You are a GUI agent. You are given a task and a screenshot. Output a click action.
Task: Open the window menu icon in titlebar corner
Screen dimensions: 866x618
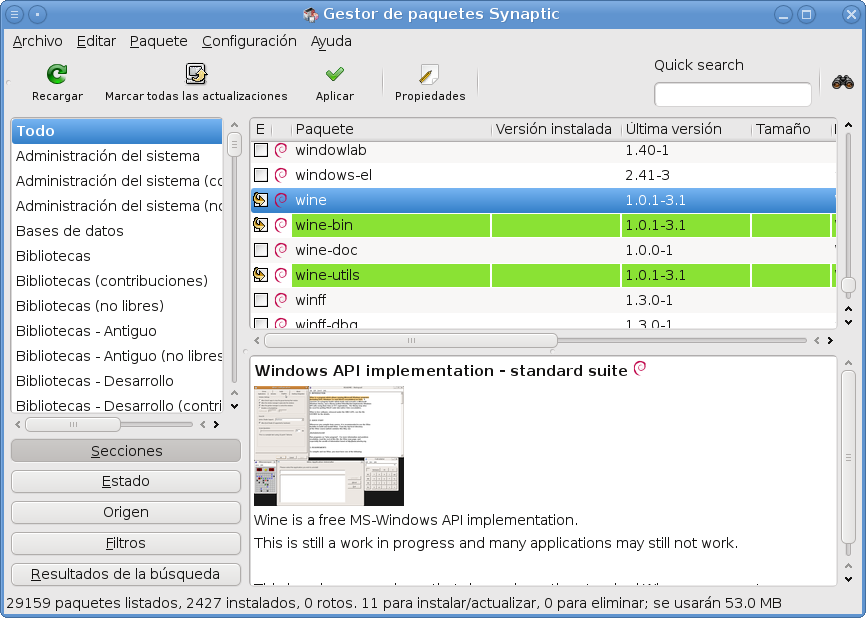pyautogui.click(x=14, y=14)
